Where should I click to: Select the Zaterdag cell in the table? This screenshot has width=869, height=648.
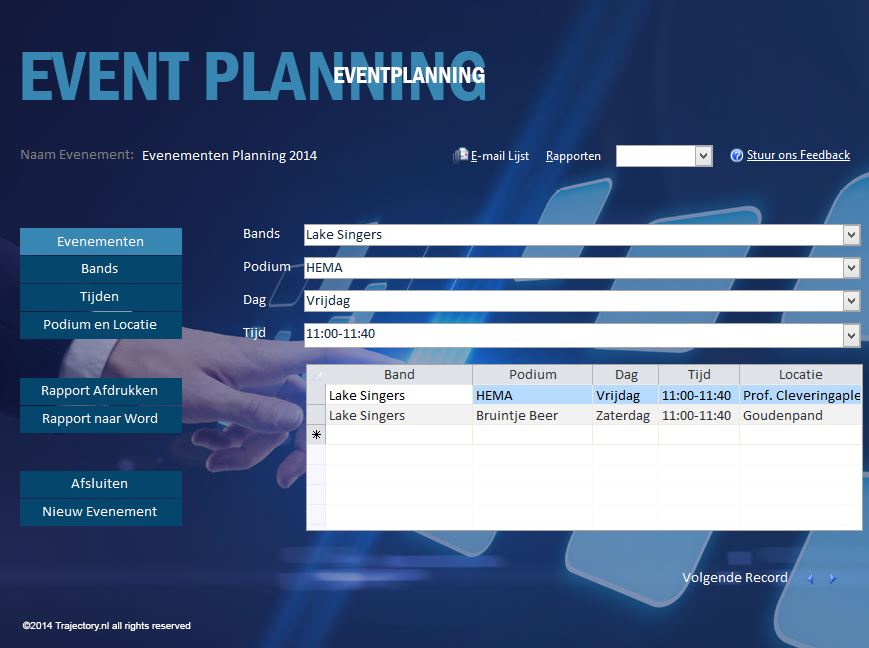(626, 415)
